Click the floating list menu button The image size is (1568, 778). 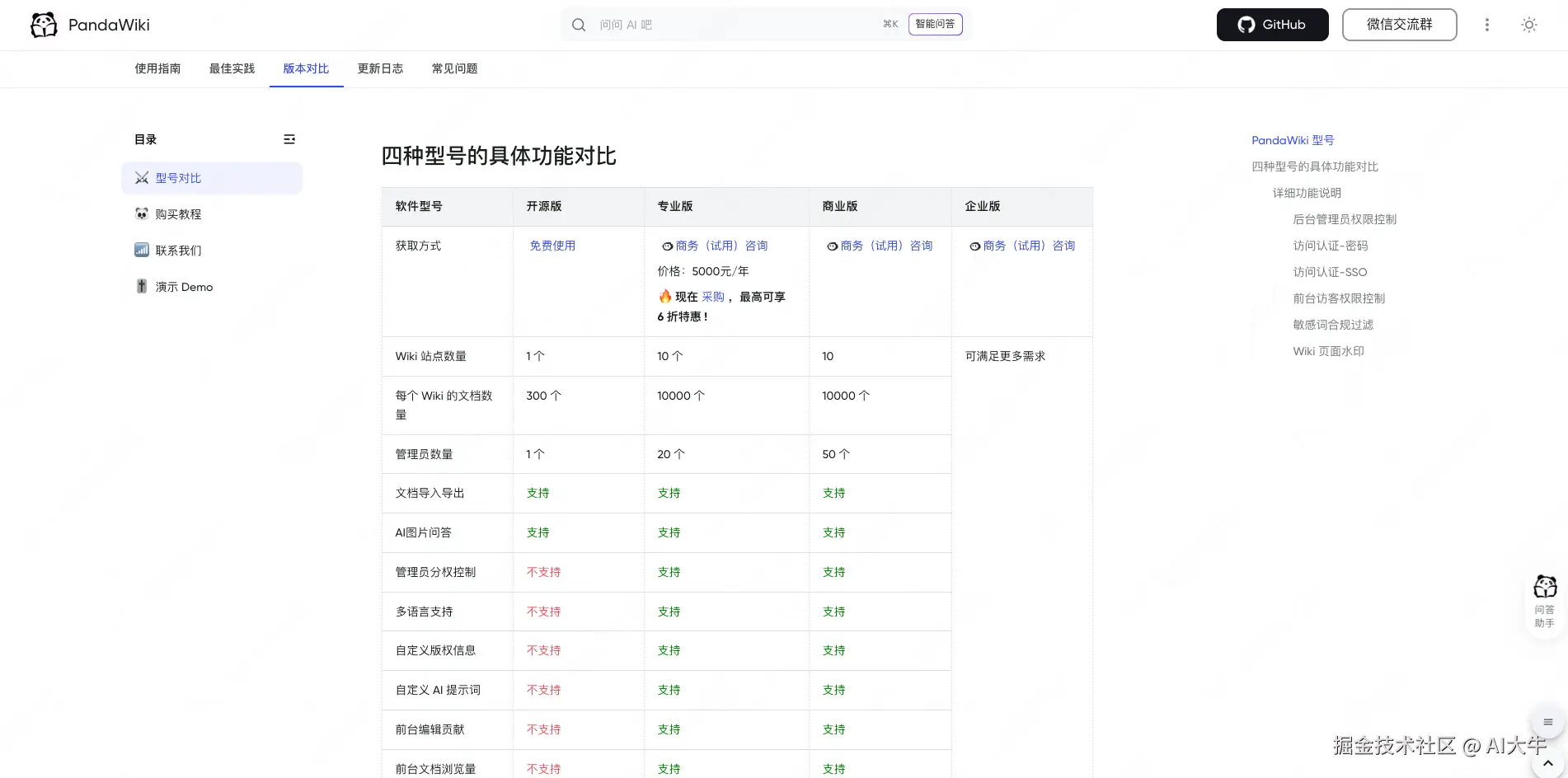(1548, 723)
